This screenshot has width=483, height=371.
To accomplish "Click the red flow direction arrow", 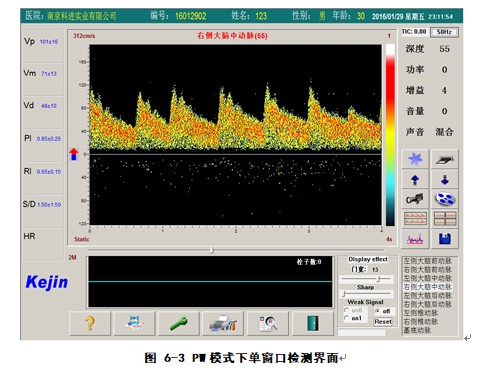I will [x=74, y=154].
